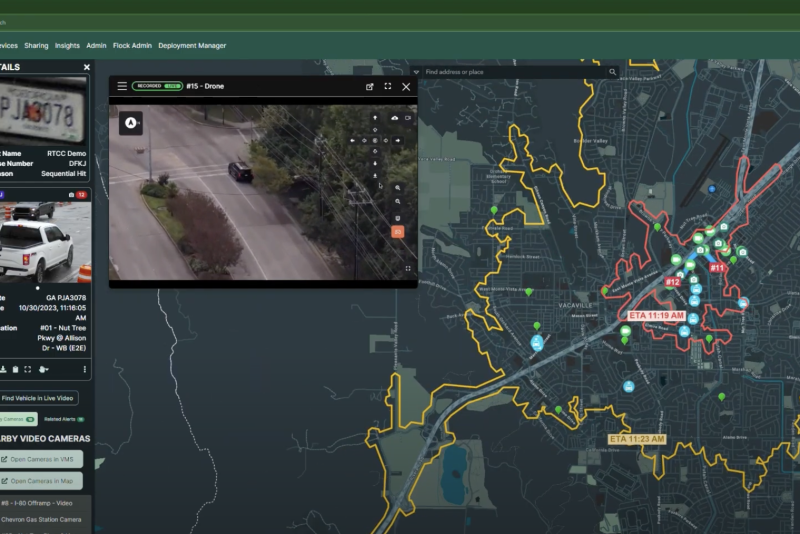The height and width of the screenshot is (534, 800).
Task: Click the VACAVILLE city label on map
Action: (575, 306)
